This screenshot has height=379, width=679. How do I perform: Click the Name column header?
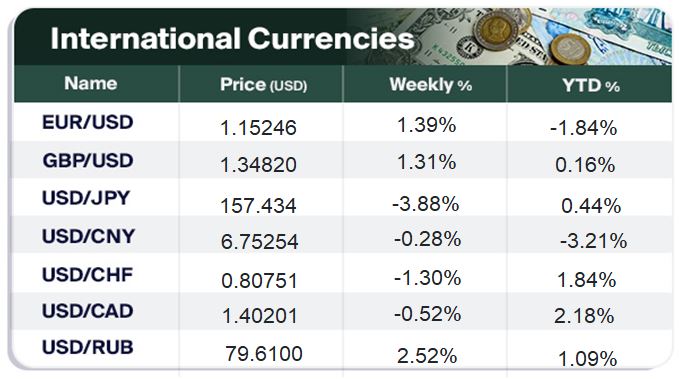[x=91, y=83]
